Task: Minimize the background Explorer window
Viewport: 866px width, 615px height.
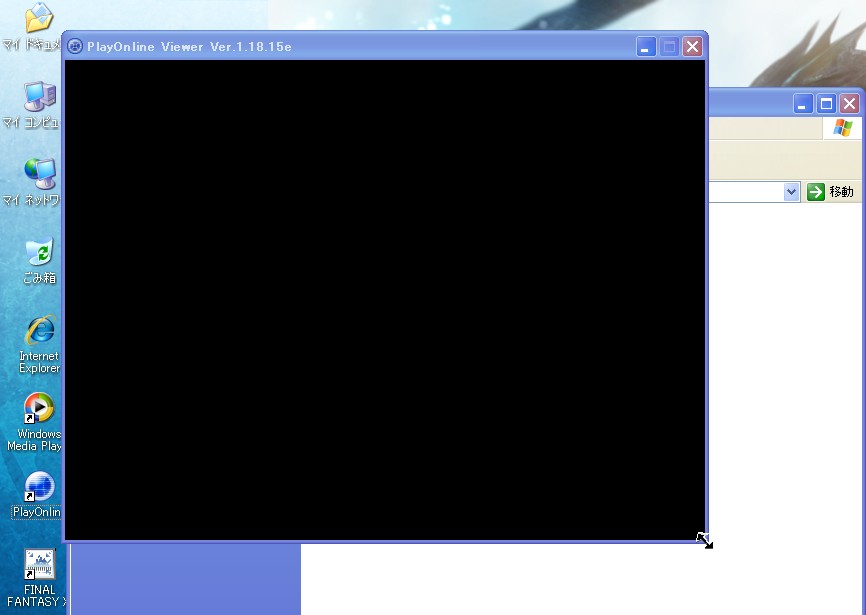Action: (804, 104)
